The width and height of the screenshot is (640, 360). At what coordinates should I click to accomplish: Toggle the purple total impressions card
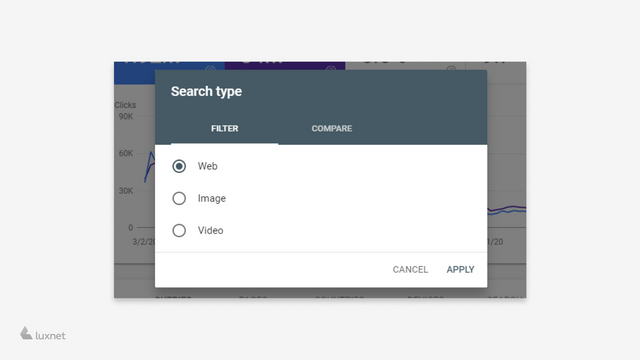coord(284,66)
